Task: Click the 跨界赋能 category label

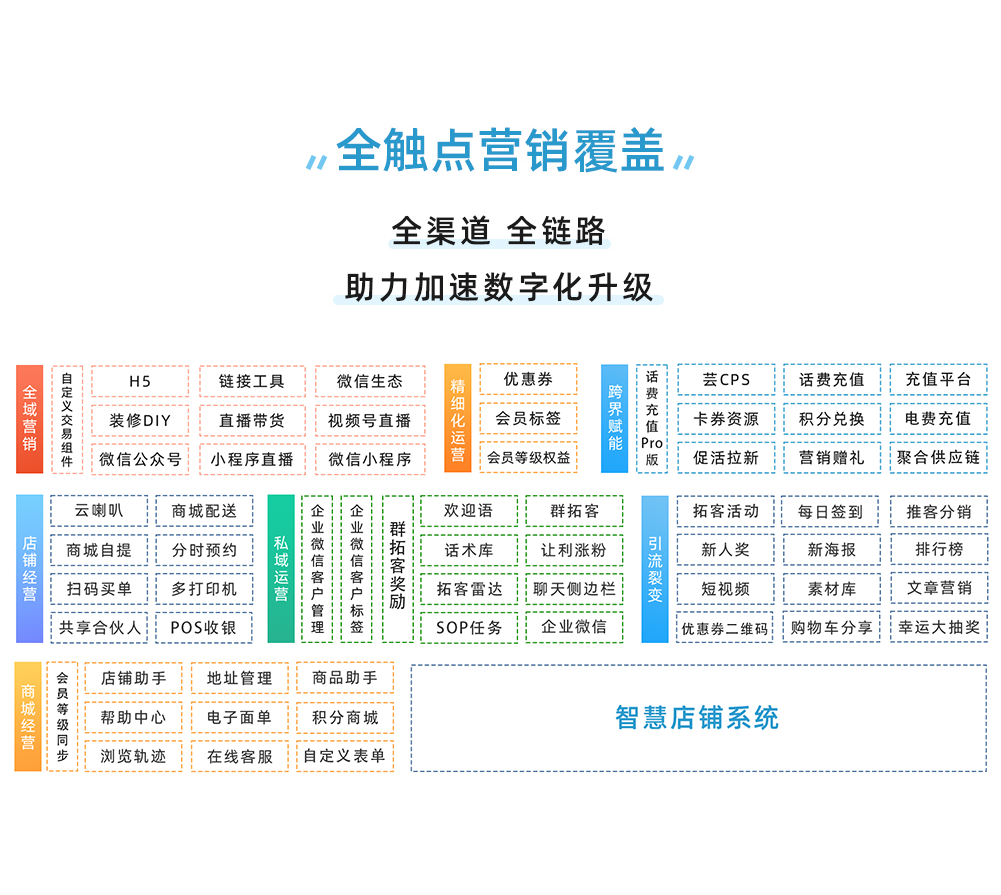Action: click(615, 418)
